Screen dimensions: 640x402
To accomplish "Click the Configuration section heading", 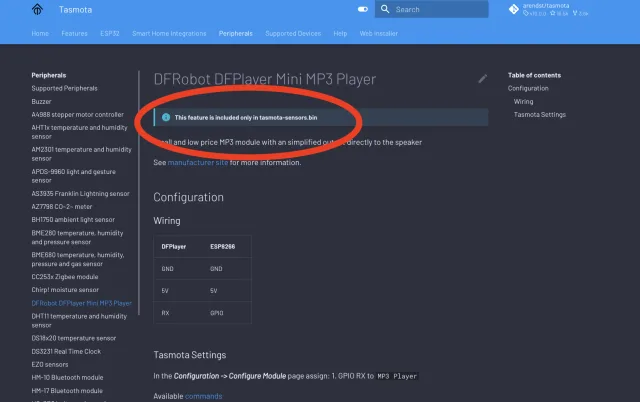I will click(x=189, y=197).
